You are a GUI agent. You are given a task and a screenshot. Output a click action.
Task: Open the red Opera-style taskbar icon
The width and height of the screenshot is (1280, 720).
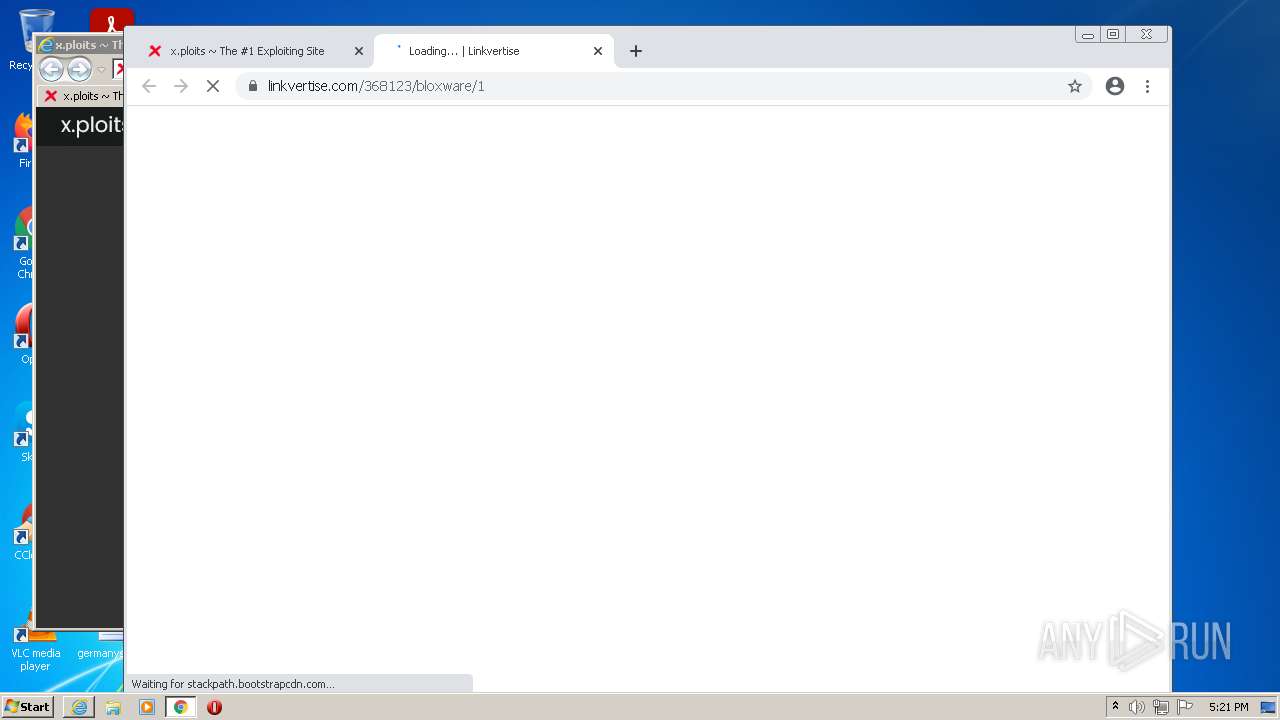[x=214, y=707]
